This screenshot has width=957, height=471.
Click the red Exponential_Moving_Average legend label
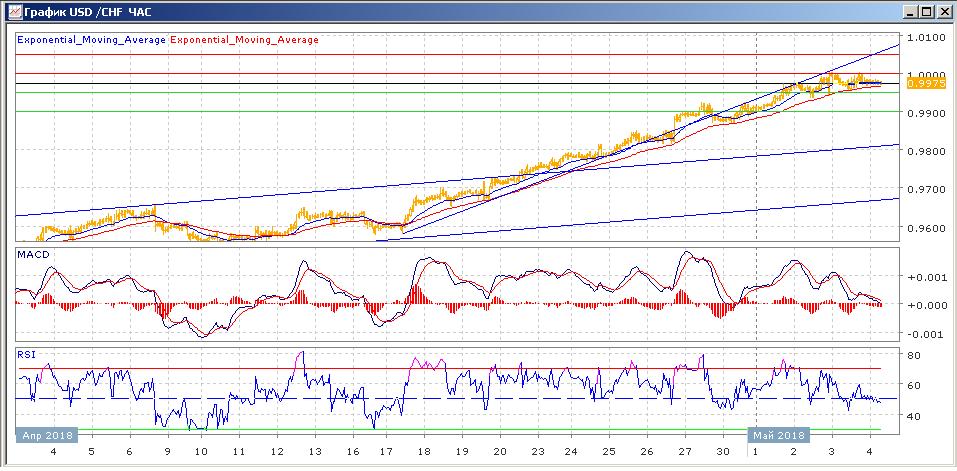[245, 40]
